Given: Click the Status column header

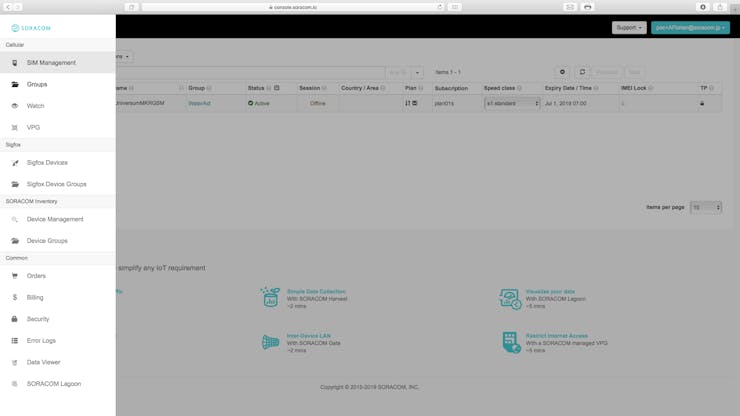Looking at the screenshot, I should point(256,88).
